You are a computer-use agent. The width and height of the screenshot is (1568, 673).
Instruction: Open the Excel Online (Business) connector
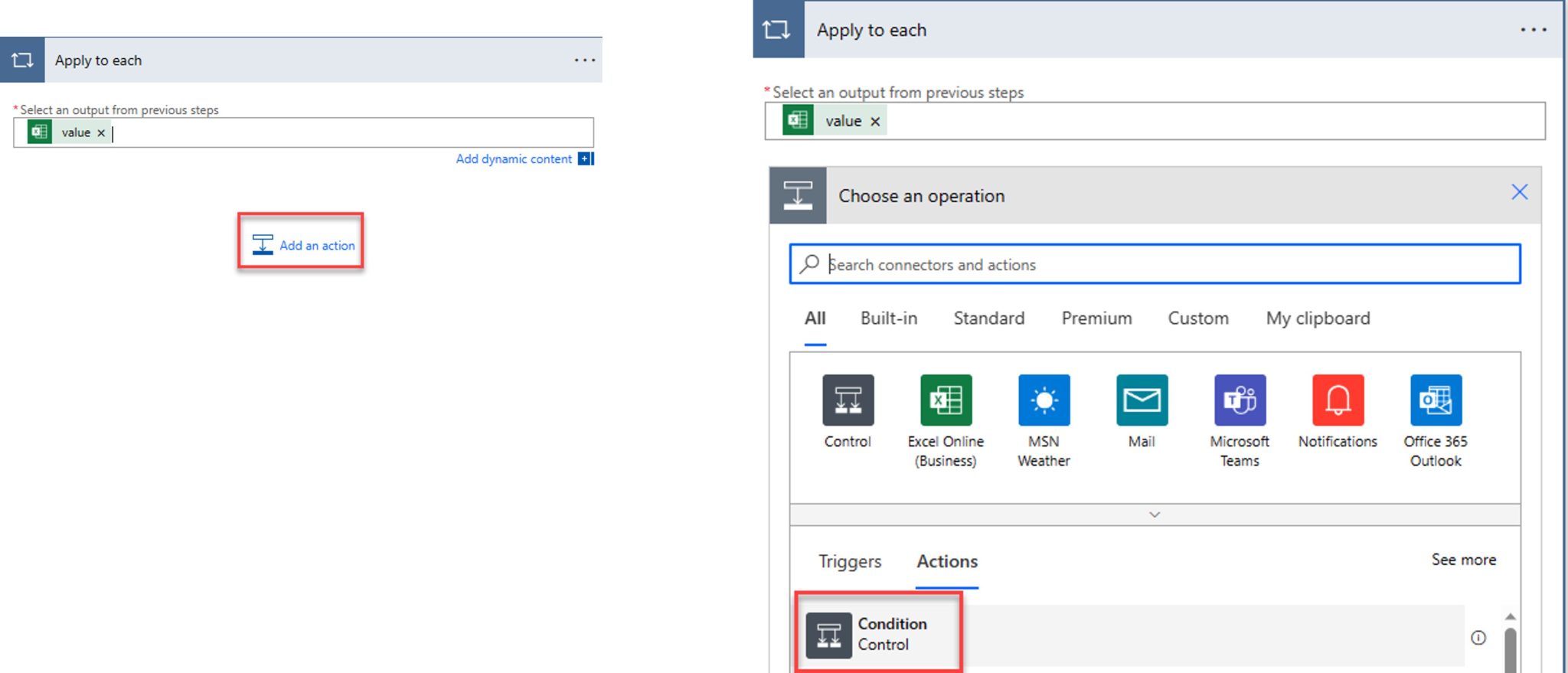tap(946, 400)
